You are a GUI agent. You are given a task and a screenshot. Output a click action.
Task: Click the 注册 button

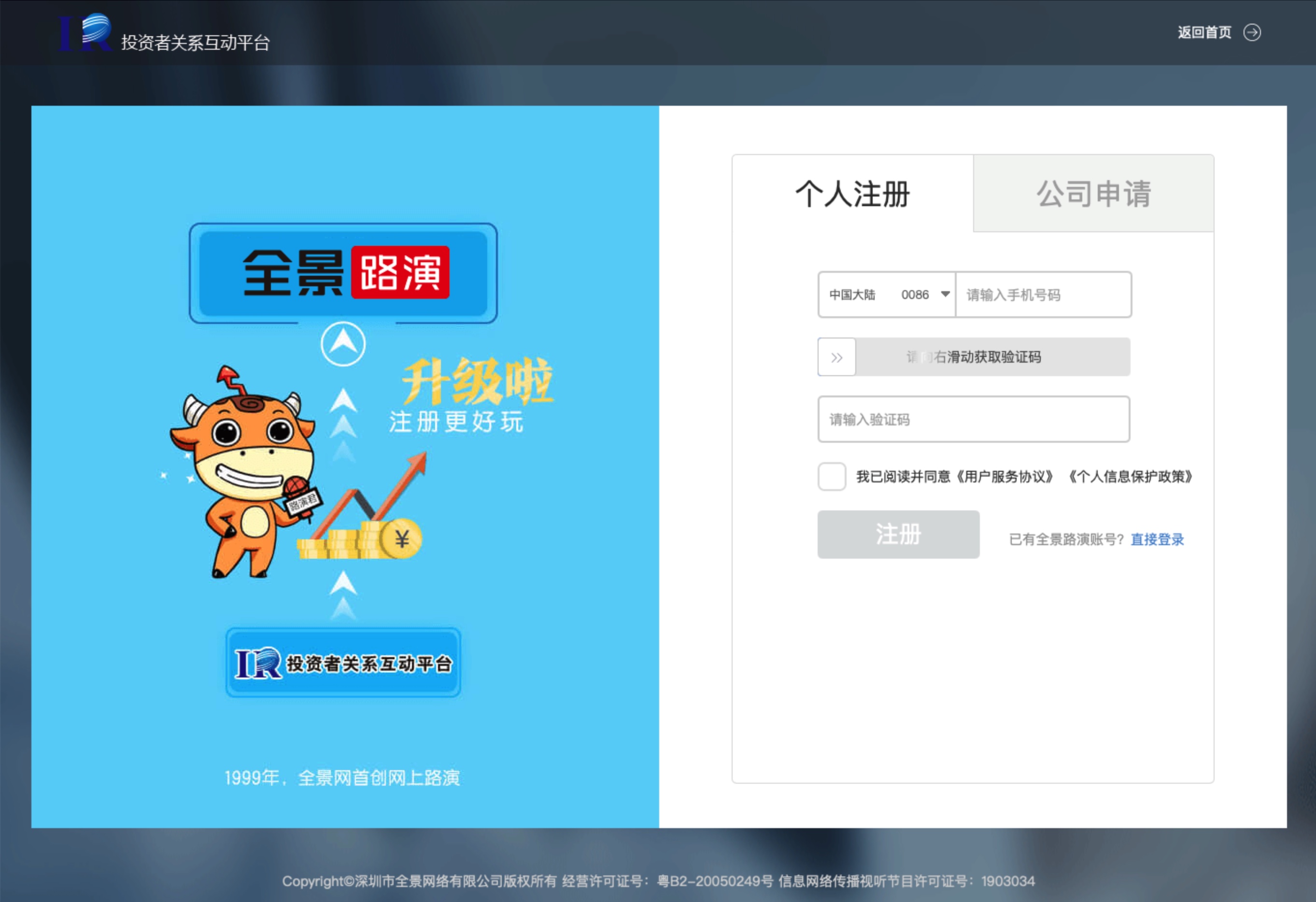pos(898,535)
